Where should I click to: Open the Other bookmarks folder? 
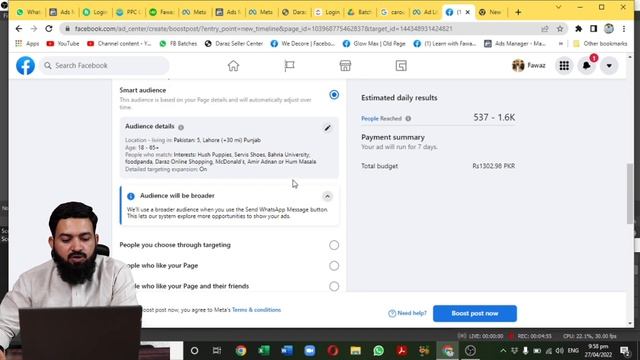coord(600,44)
